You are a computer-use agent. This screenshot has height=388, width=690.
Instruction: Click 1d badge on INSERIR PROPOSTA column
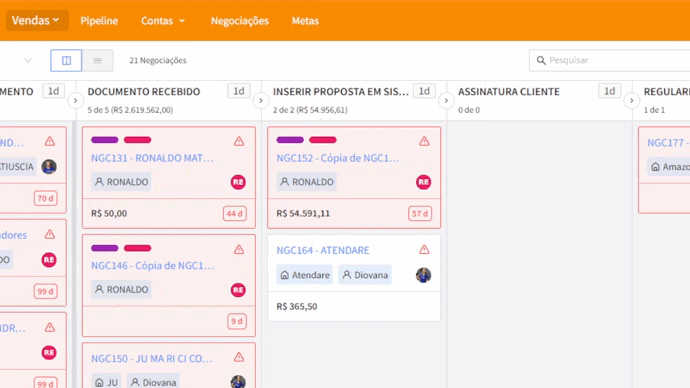tap(424, 91)
